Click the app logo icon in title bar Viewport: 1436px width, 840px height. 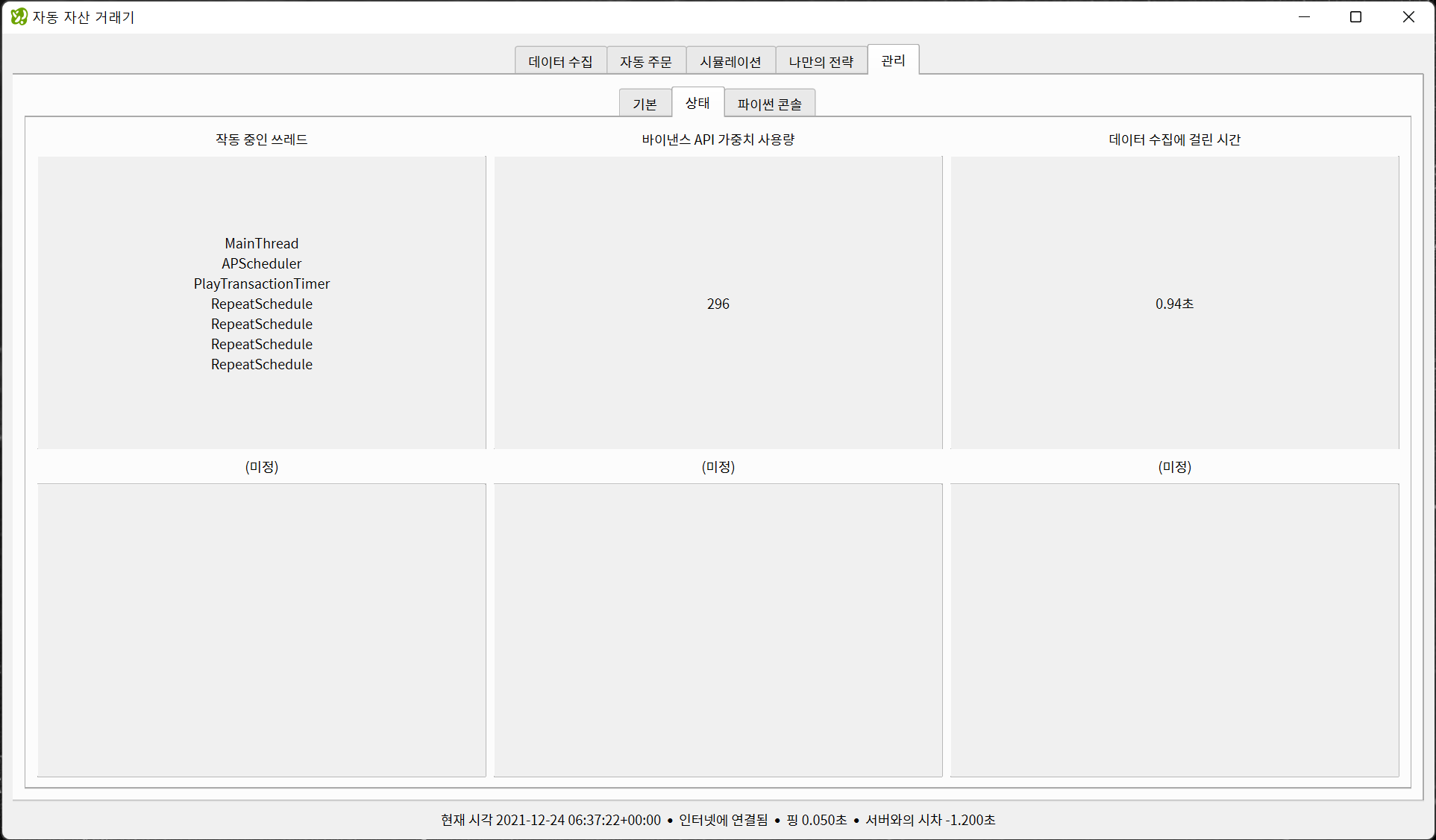[19, 16]
